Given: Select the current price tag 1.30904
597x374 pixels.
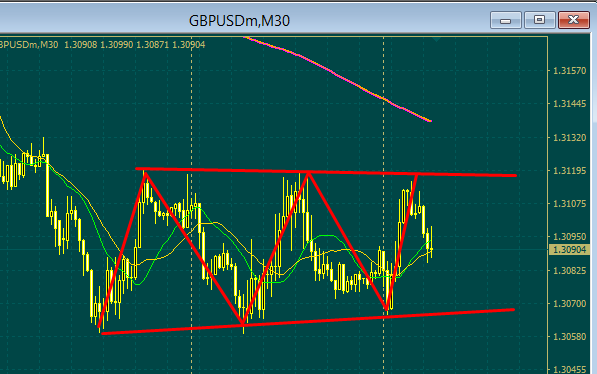Looking at the screenshot, I should [569, 250].
